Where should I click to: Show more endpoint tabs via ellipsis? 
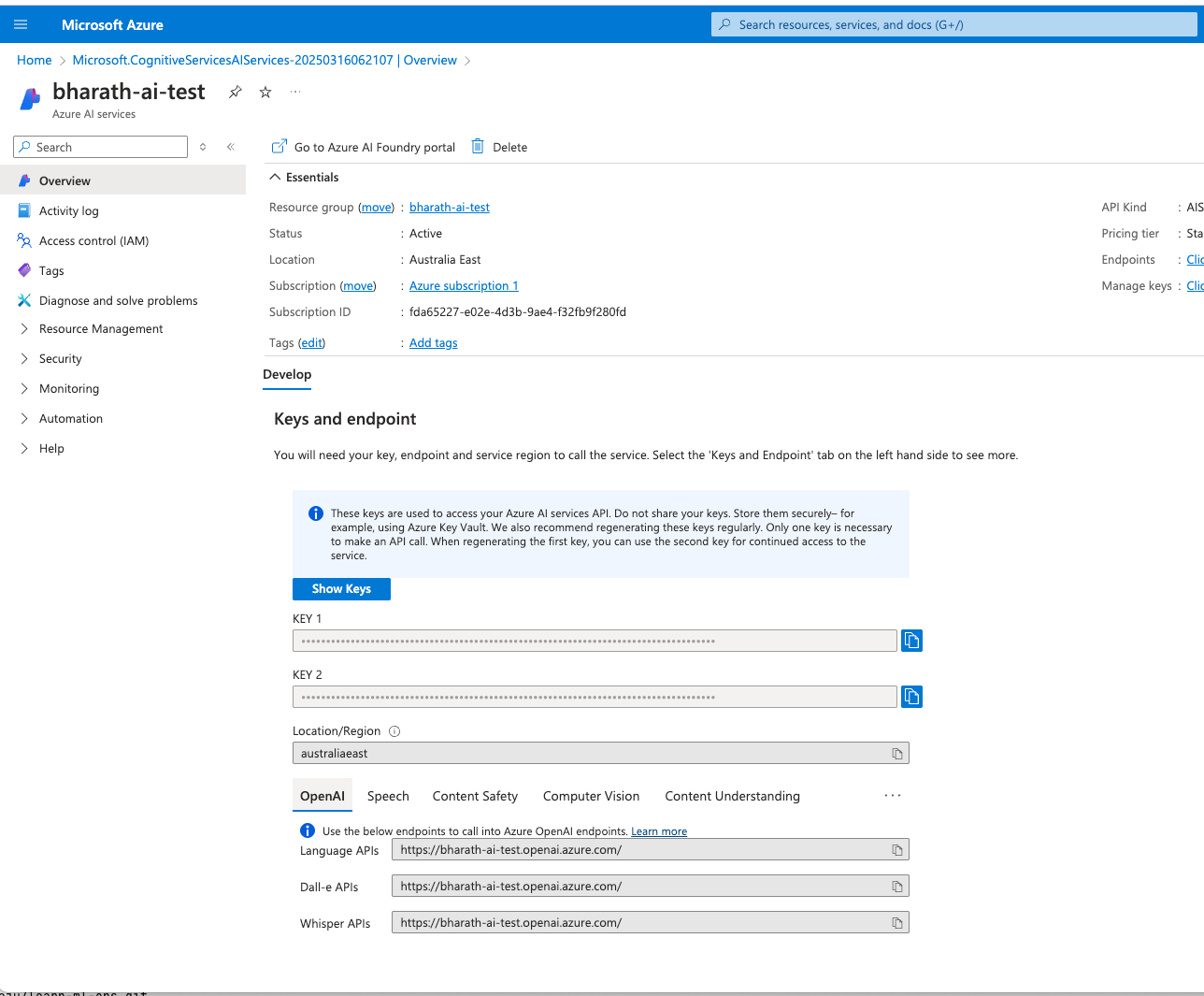pos(893,796)
